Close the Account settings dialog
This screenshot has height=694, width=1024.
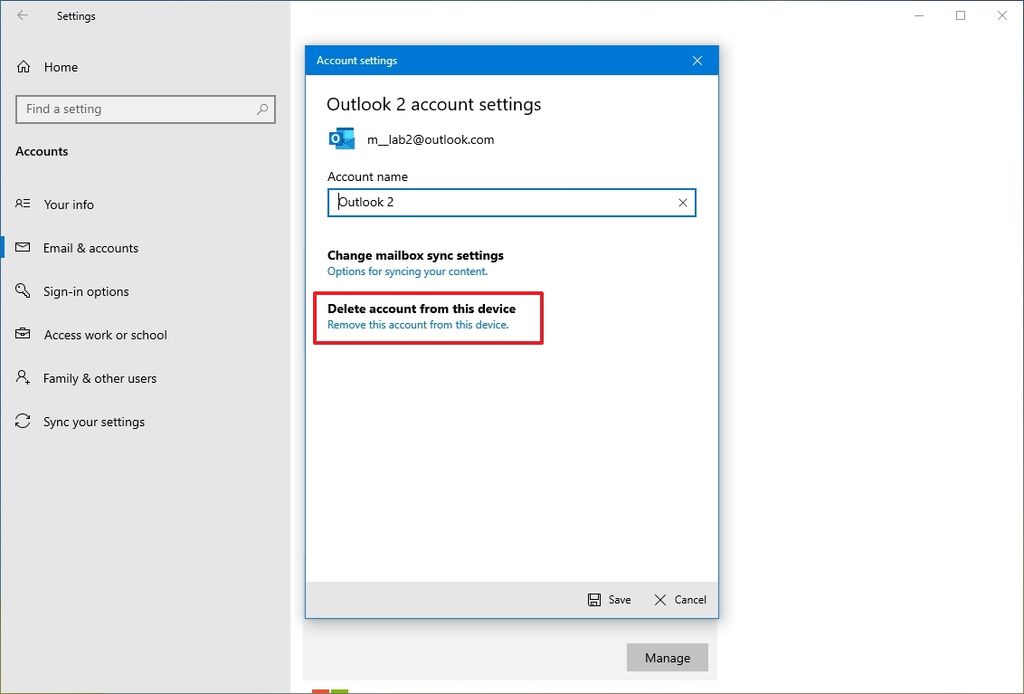click(x=697, y=61)
